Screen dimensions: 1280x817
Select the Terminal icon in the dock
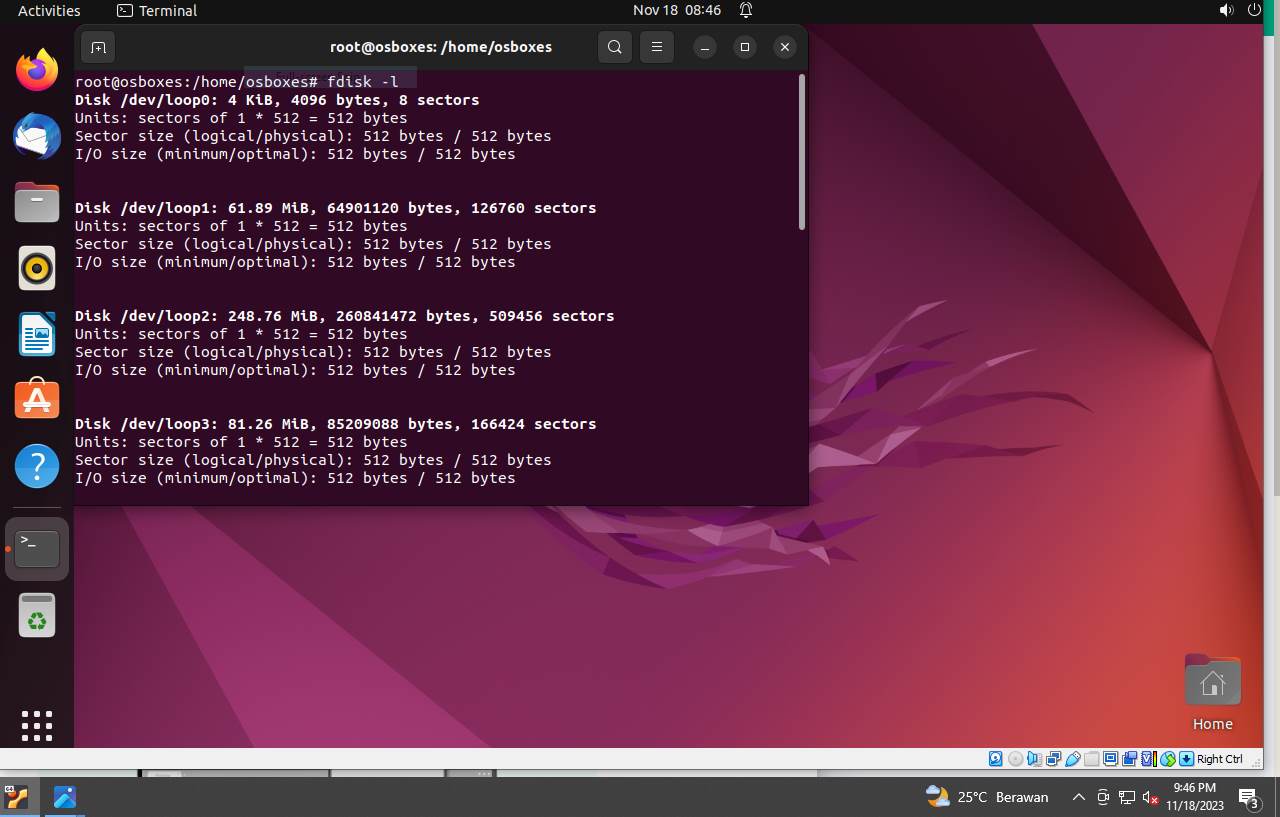pyautogui.click(x=37, y=549)
